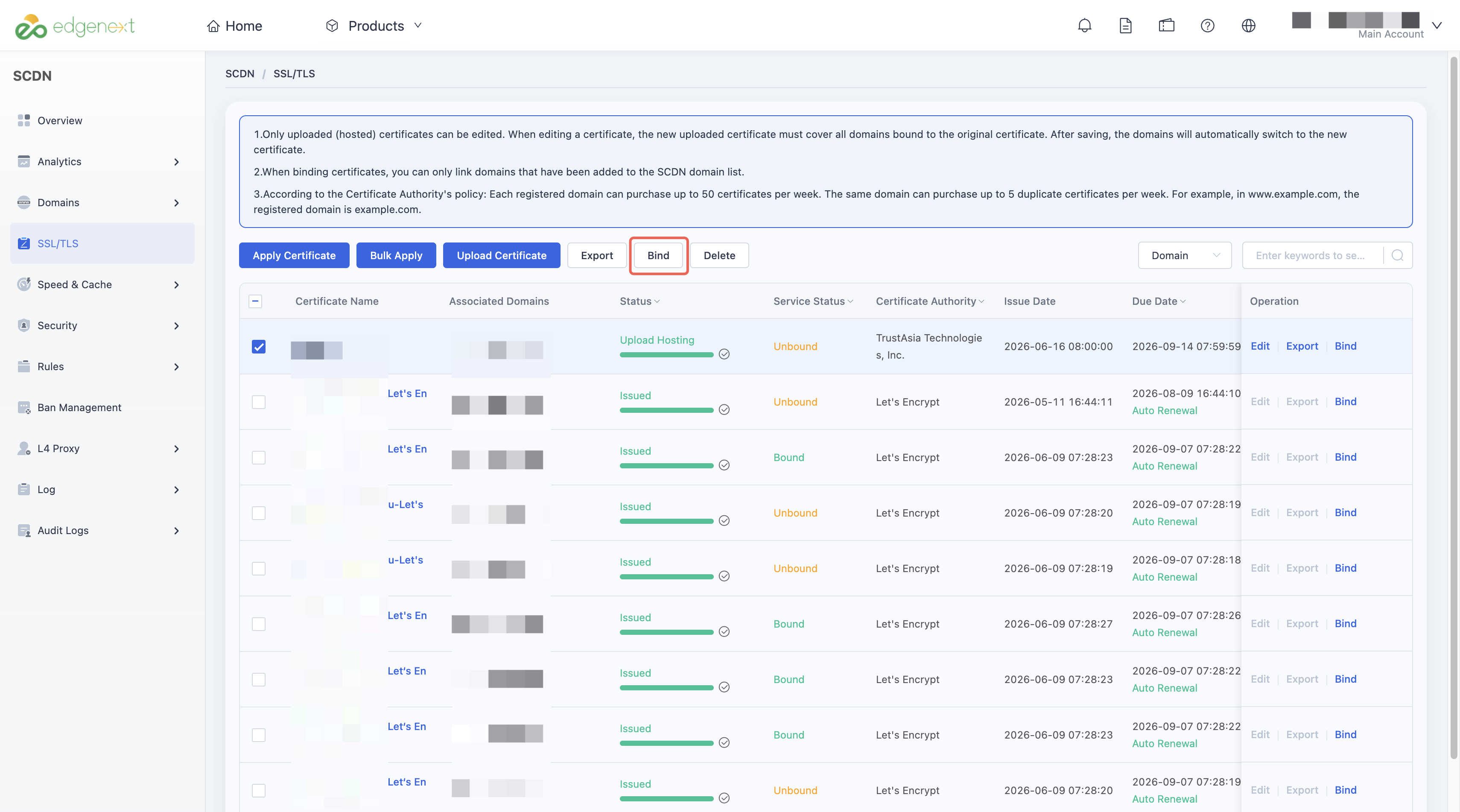The width and height of the screenshot is (1460, 812).
Task: Click the Rules sidebar icon
Action: pyautogui.click(x=24, y=366)
